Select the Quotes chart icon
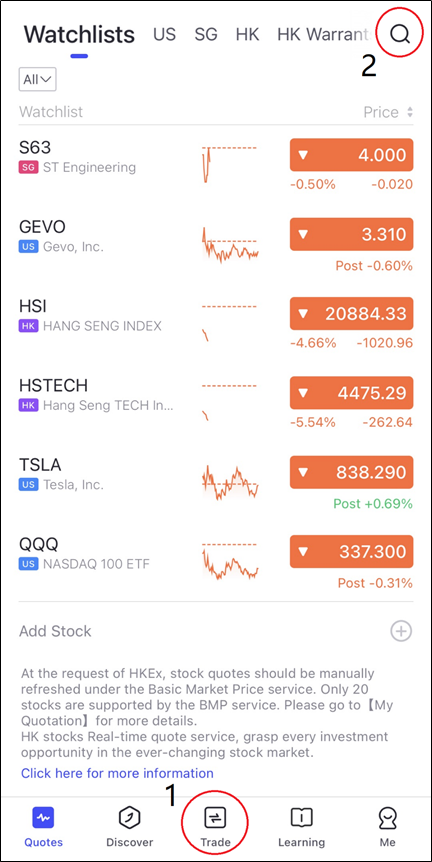The width and height of the screenshot is (432, 862). click(43, 817)
